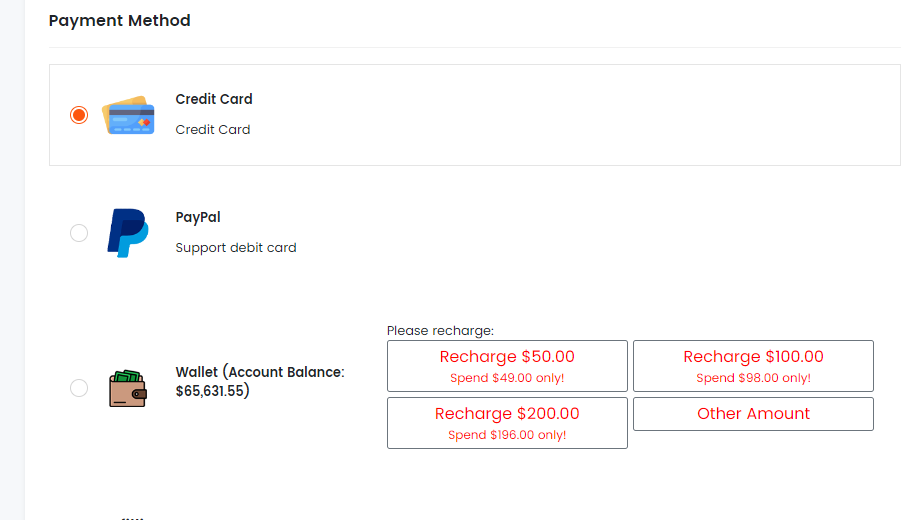Click the PayPal logo icon
916x520 pixels.
128,233
